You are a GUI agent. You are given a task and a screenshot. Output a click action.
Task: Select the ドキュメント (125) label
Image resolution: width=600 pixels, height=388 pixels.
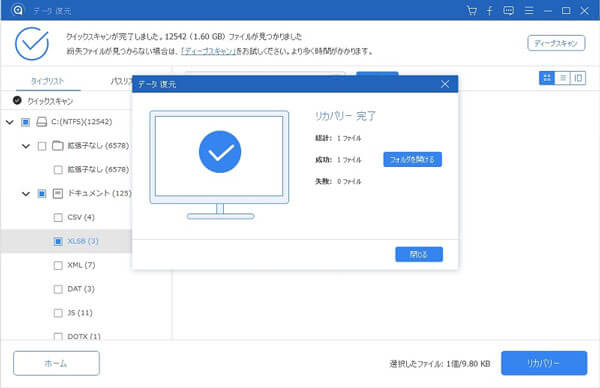(x=99, y=193)
